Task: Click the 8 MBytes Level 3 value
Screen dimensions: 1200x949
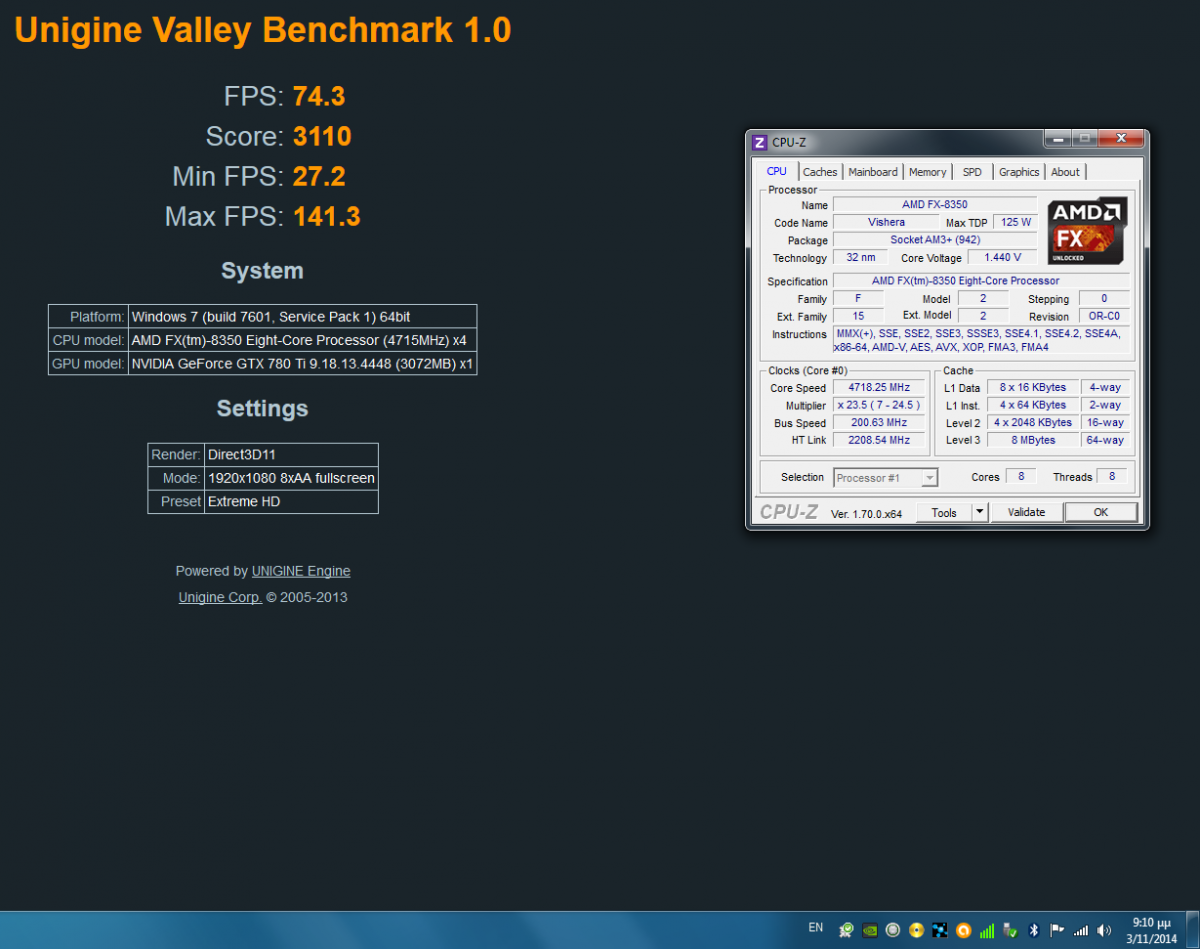Action: 1033,440
